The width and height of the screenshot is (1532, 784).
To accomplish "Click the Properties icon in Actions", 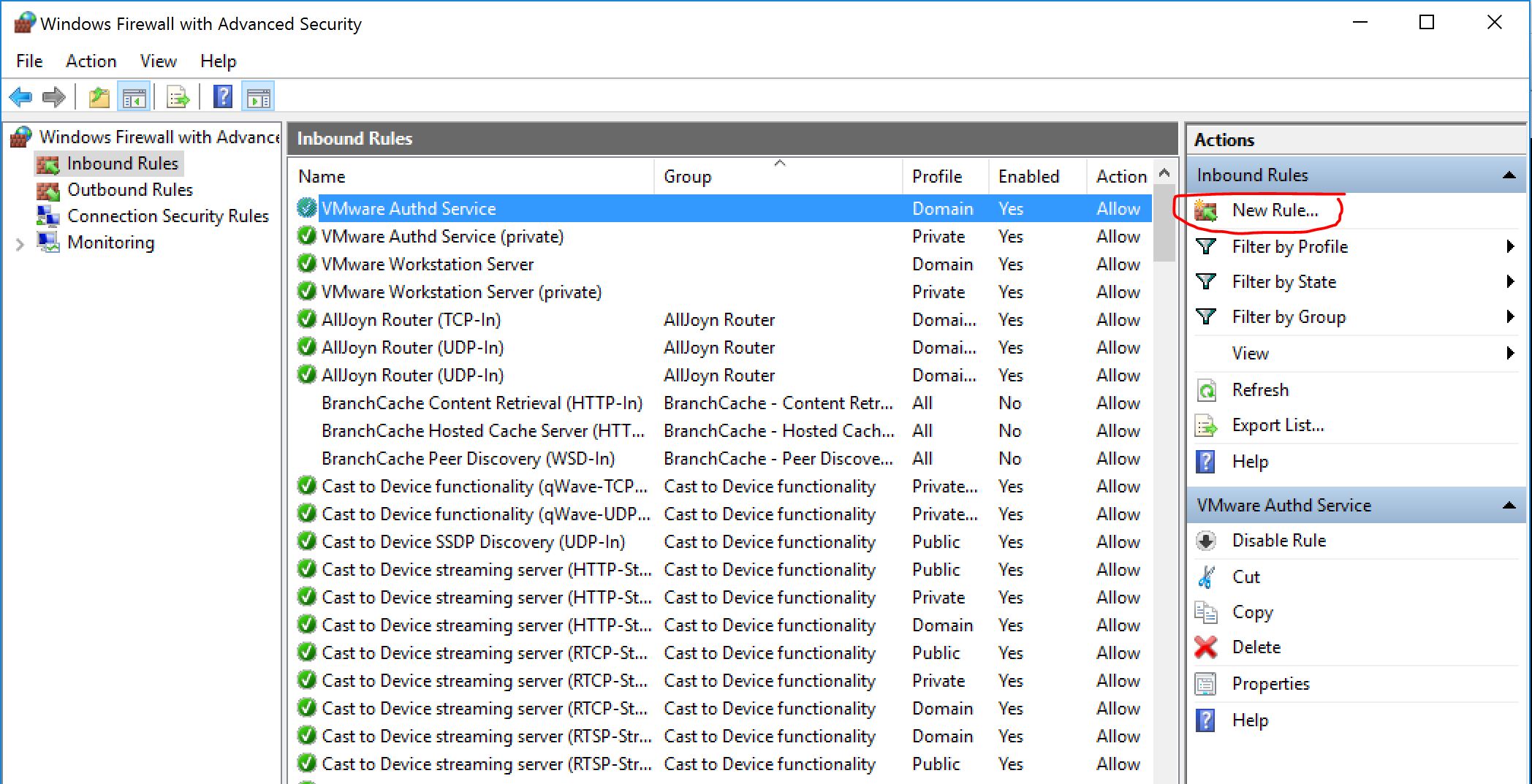I will pyautogui.click(x=1206, y=684).
